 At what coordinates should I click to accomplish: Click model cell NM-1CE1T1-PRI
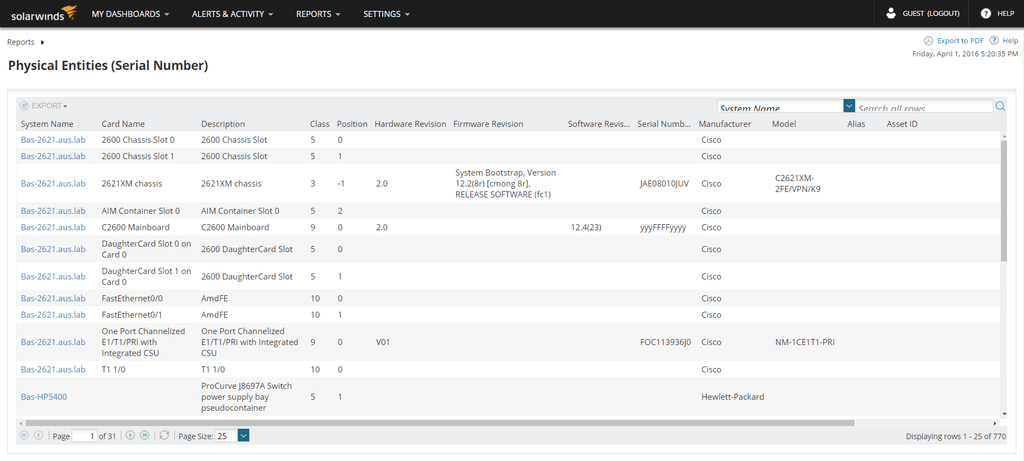point(804,342)
